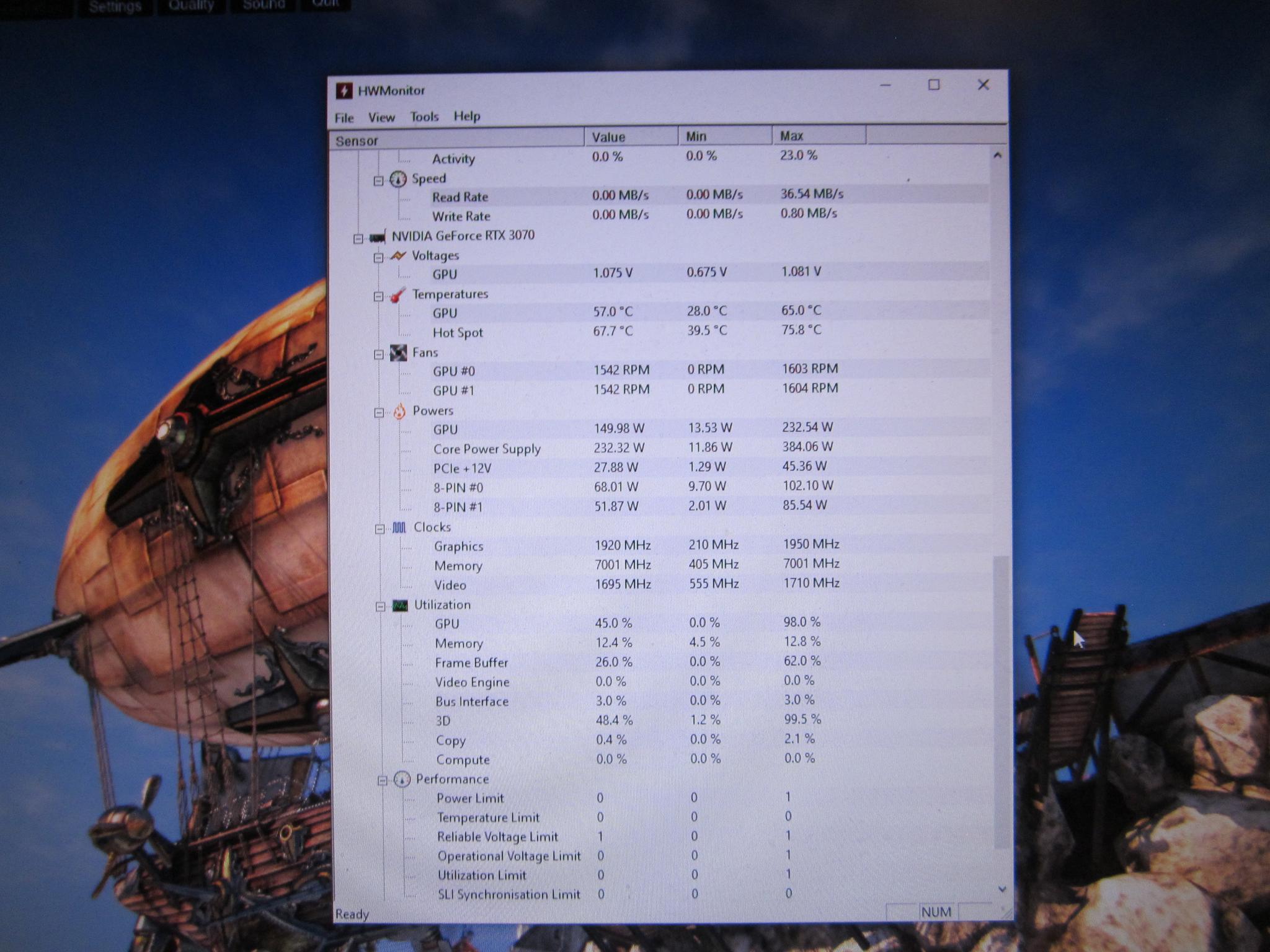Click the Voltages zigzag icon
Image resolution: width=1270 pixels, height=952 pixels.
click(397, 256)
